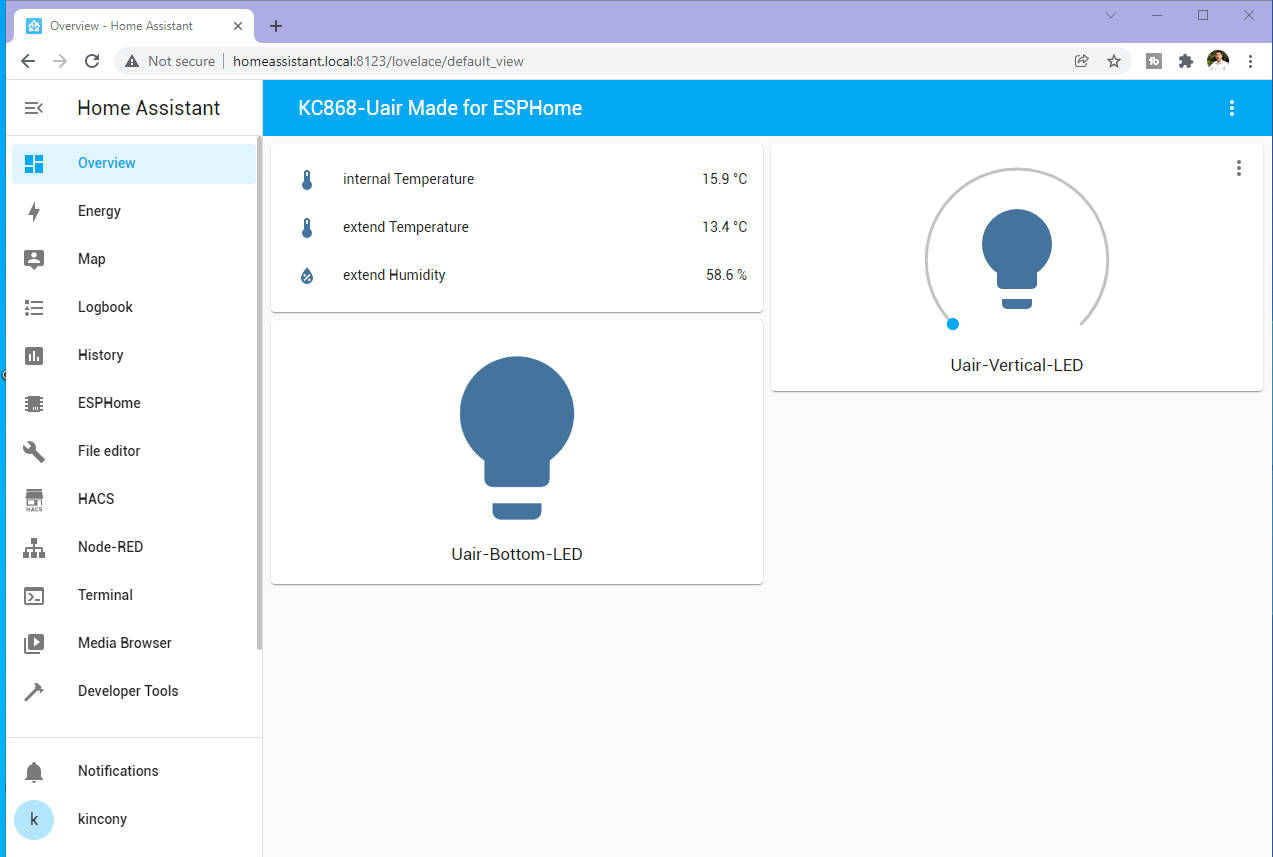1273x857 pixels.
Task: Expand the browser tab search dropdown
Action: pos(1111,15)
